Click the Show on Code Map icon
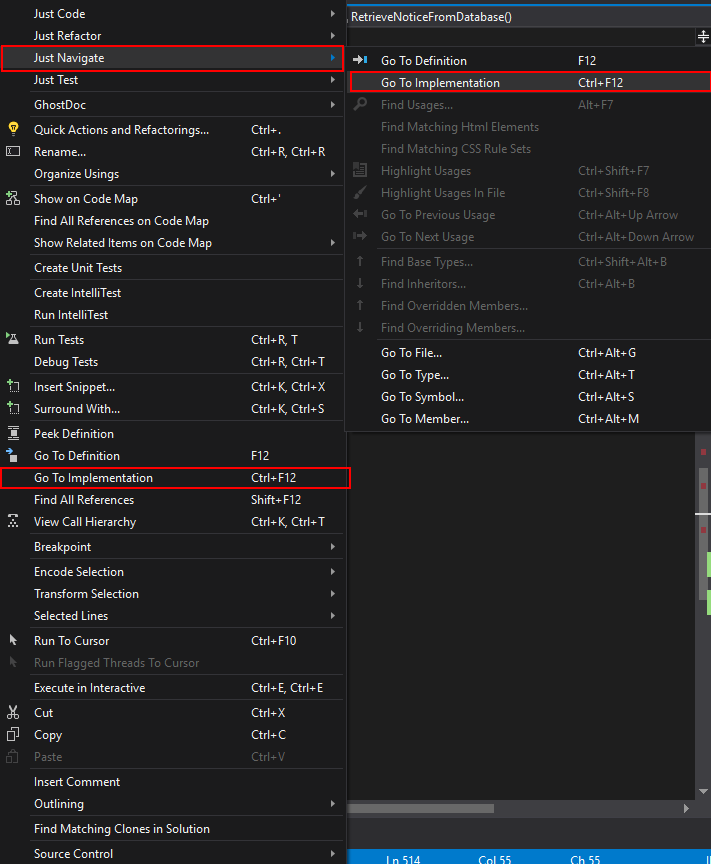 (x=13, y=198)
